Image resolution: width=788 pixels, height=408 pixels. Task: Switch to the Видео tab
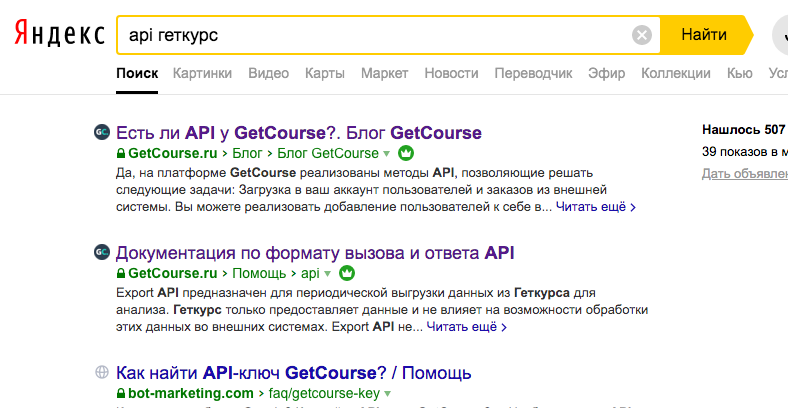coord(269,73)
